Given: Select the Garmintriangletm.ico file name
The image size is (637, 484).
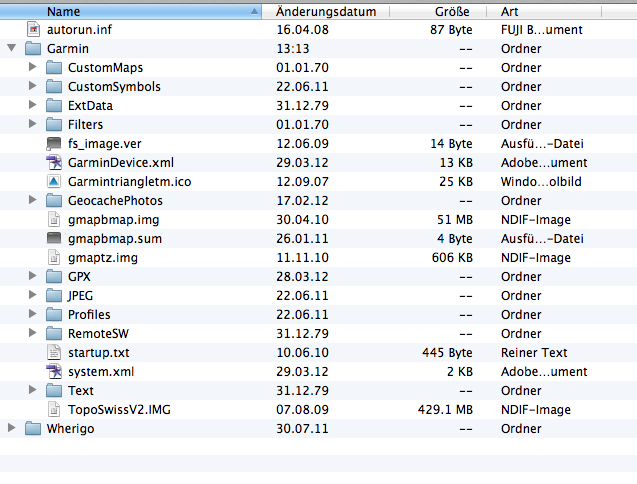Looking at the screenshot, I should click(x=129, y=182).
